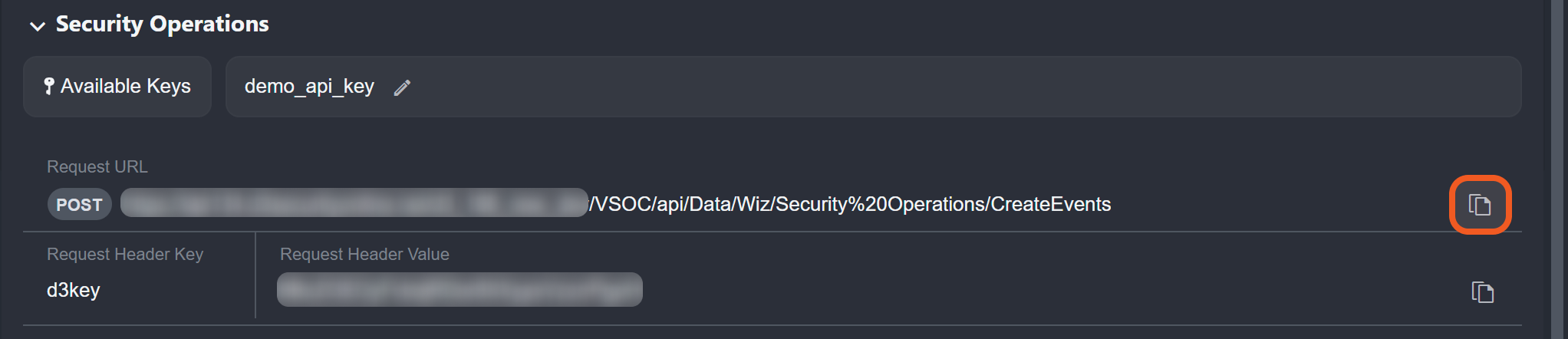Click the Request Header Value label

(x=364, y=254)
